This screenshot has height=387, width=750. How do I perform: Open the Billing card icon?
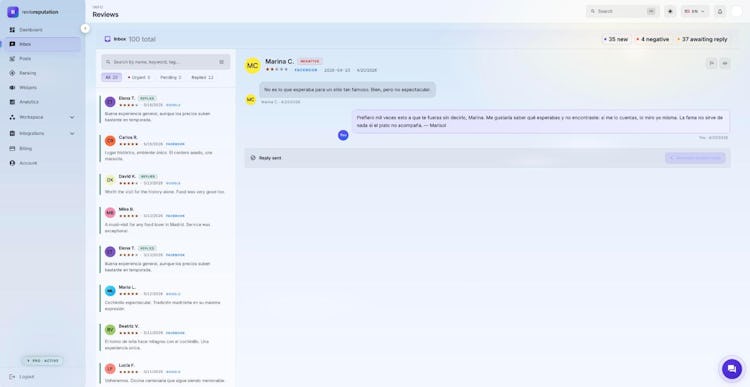12,149
